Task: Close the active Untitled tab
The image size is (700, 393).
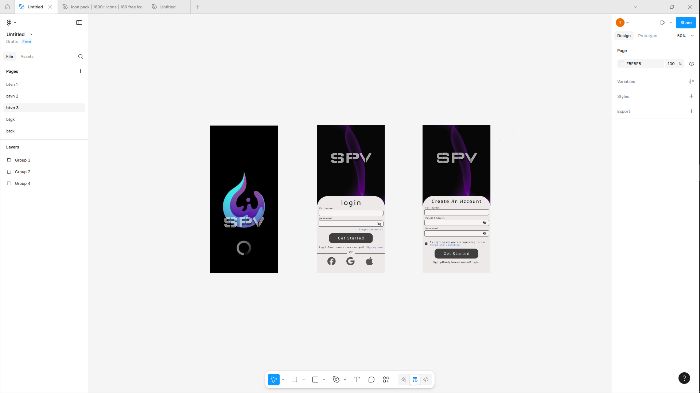Action: click(x=50, y=7)
